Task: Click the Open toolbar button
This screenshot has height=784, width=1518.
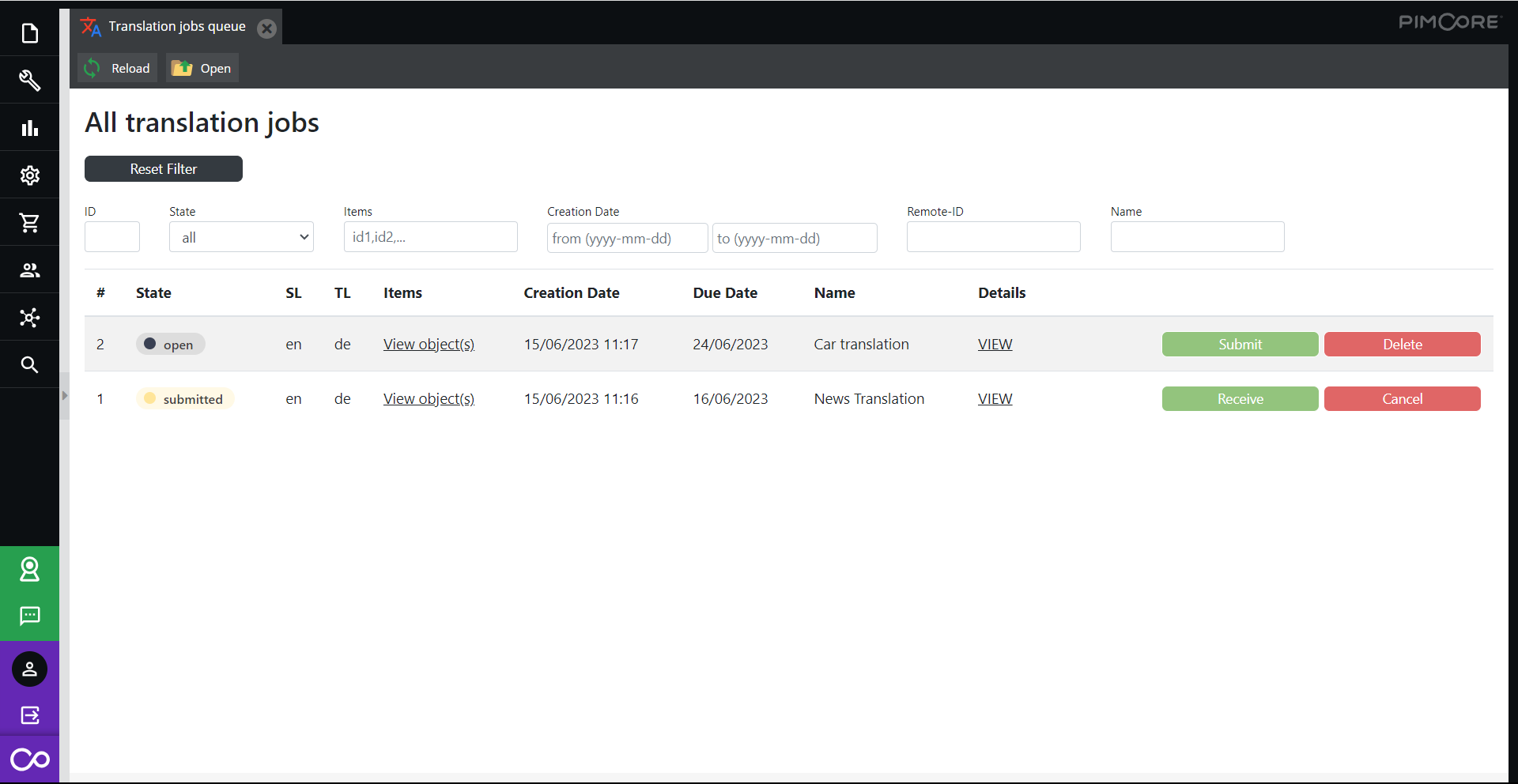Action: click(202, 68)
